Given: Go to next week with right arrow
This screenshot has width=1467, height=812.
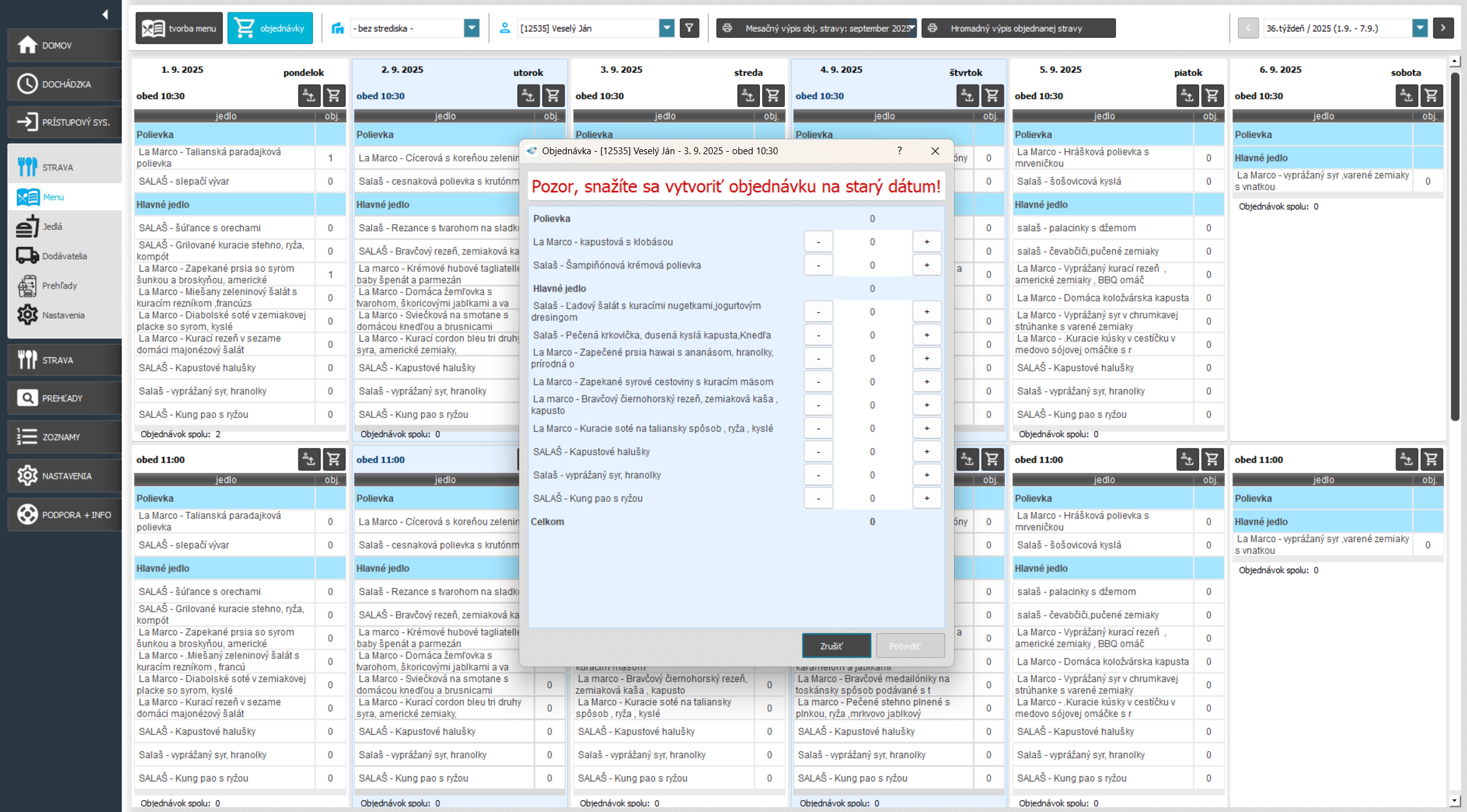Looking at the screenshot, I should 1443,28.
